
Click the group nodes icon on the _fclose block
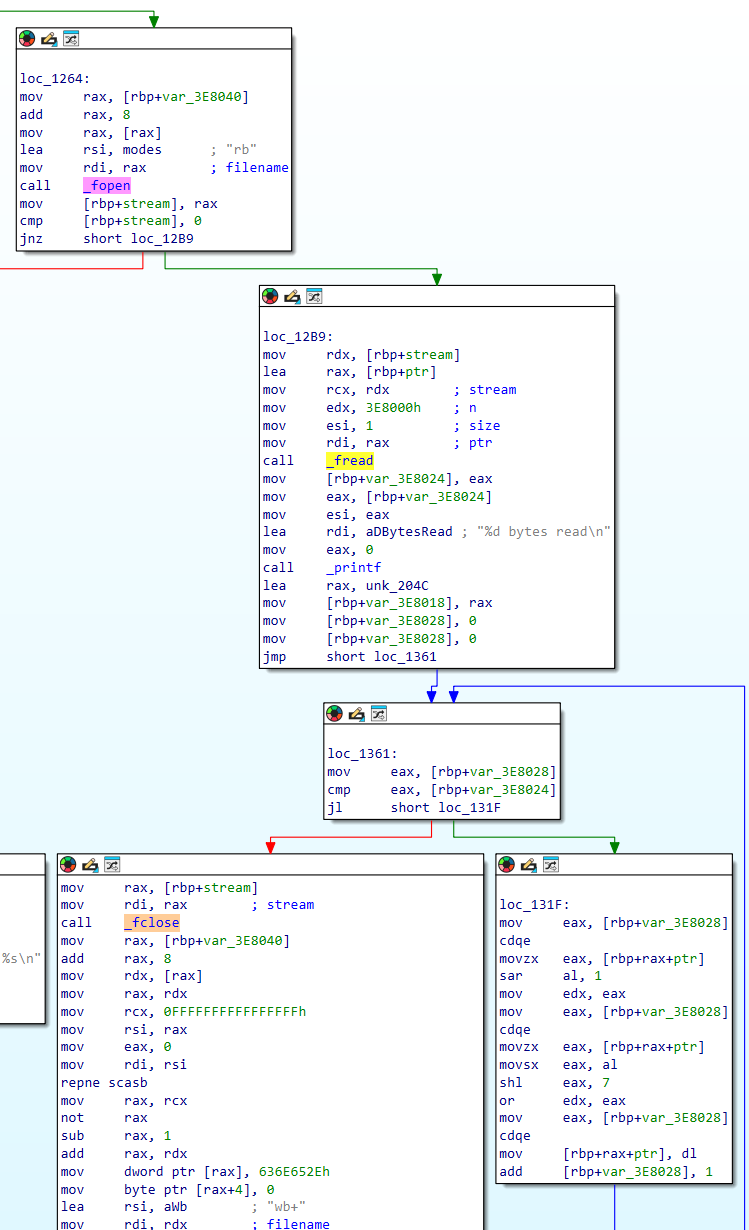(x=112, y=864)
